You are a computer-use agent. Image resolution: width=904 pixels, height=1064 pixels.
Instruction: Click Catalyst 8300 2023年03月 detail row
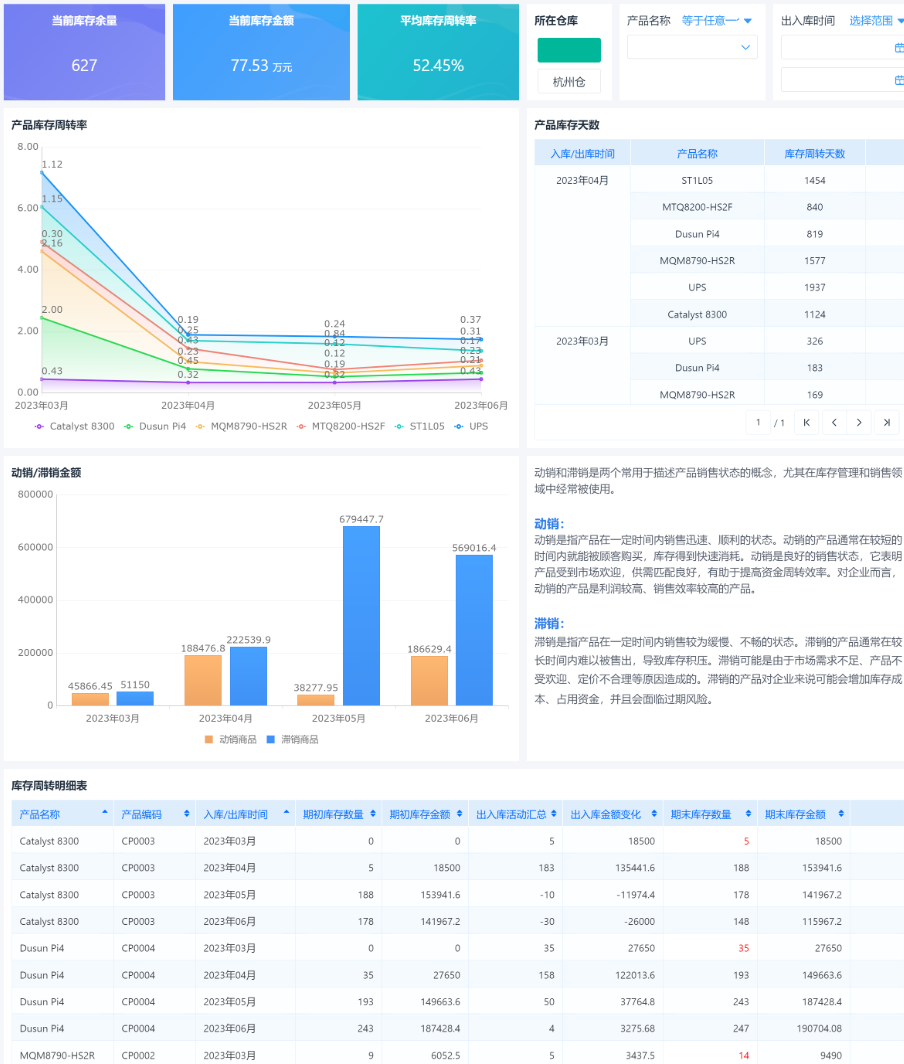tap(457, 841)
